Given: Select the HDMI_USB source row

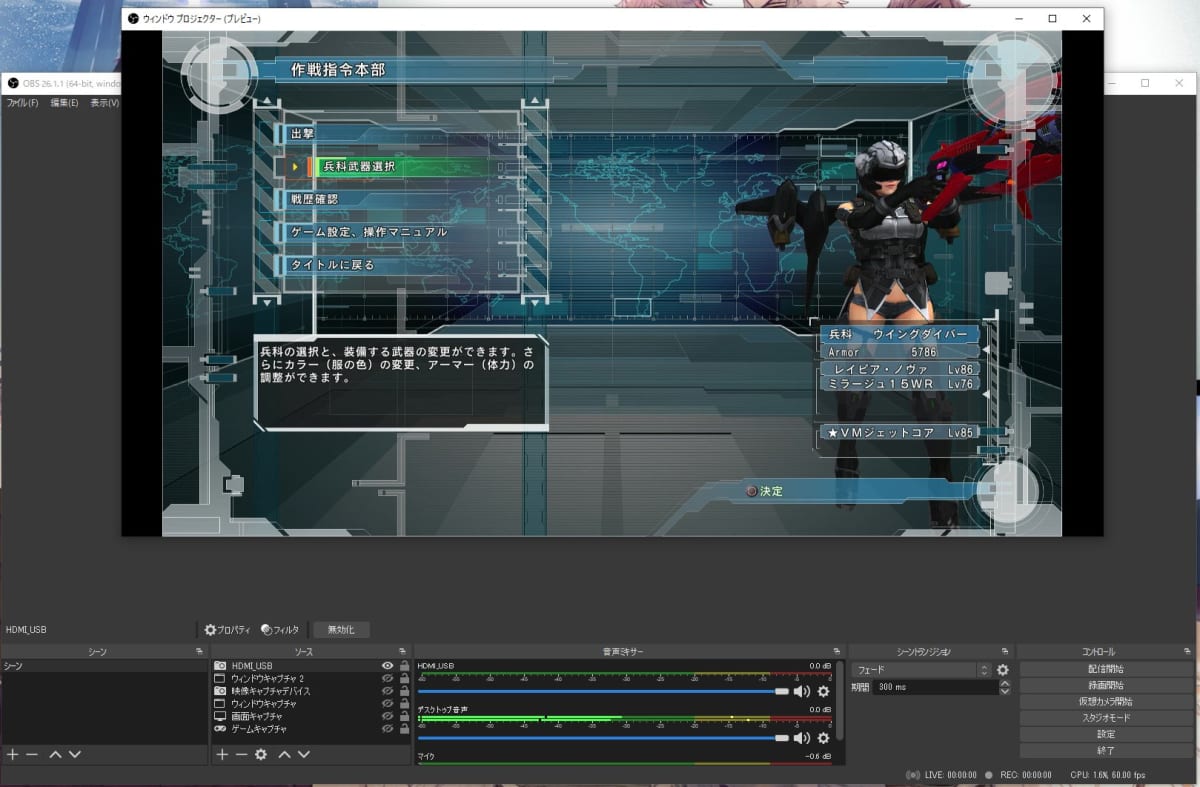Looking at the screenshot, I should click(311, 666).
